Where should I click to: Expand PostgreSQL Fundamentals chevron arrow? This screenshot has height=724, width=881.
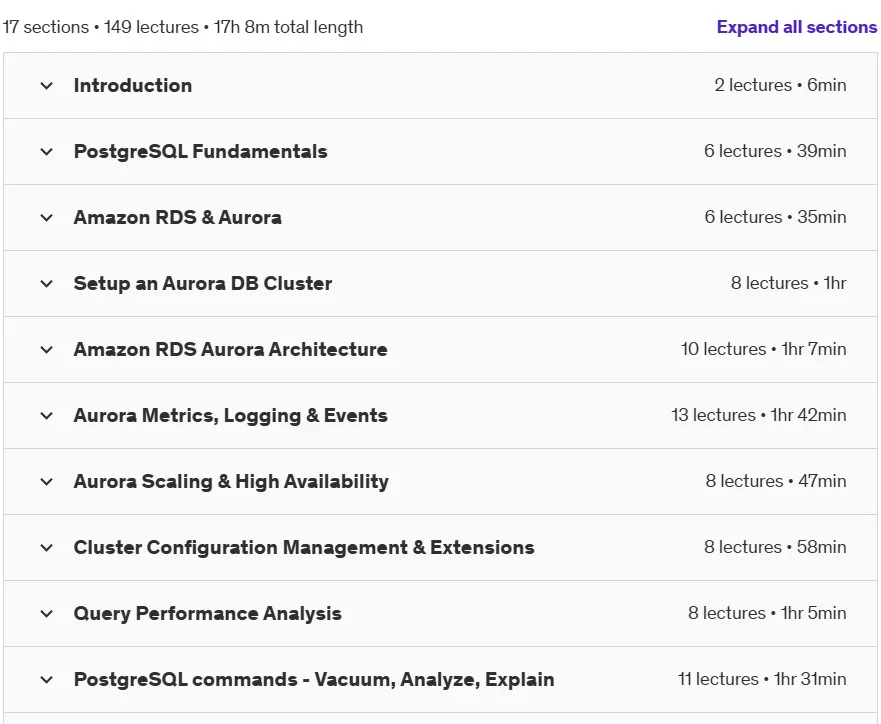click(47, 152)
